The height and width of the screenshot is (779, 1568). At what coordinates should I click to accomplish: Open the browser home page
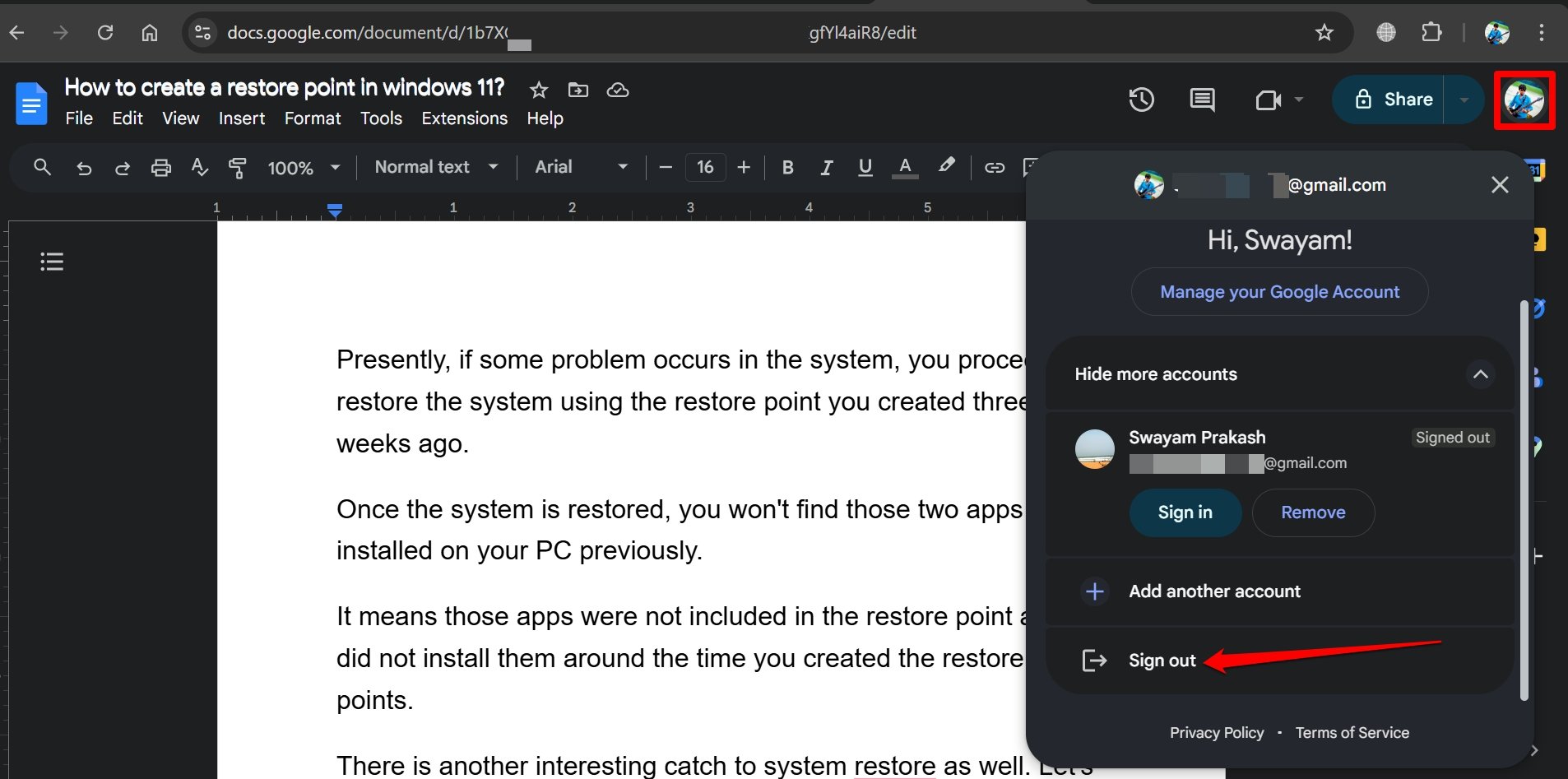(x=149, y=33)
